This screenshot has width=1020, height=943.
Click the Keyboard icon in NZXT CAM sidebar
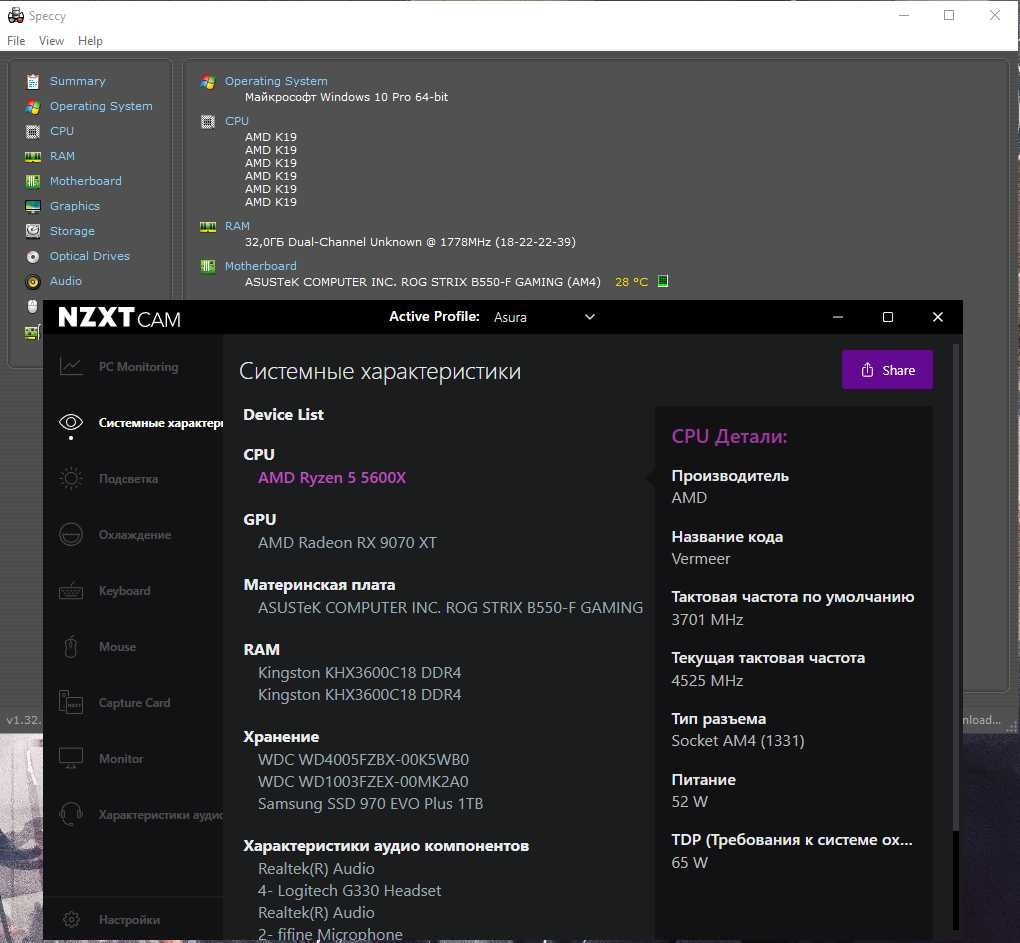pyautogui.click(x=71, y=591)
